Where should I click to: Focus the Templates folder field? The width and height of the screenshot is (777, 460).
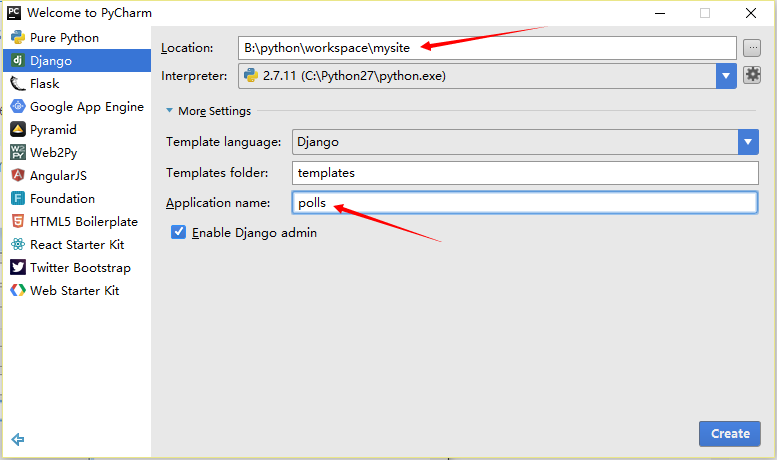coord(525,172)
